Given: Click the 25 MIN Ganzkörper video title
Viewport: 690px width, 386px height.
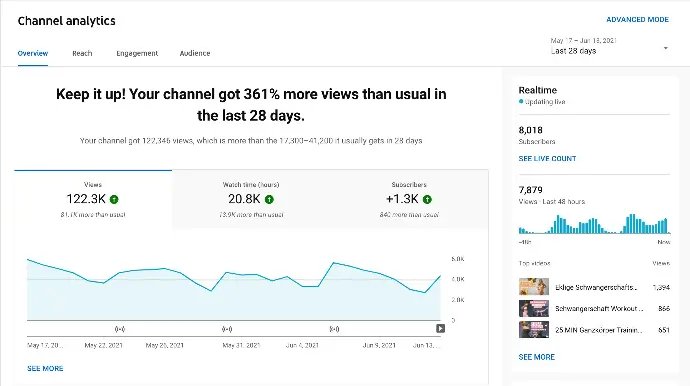Looking at the screenshot, I should 598,330.
